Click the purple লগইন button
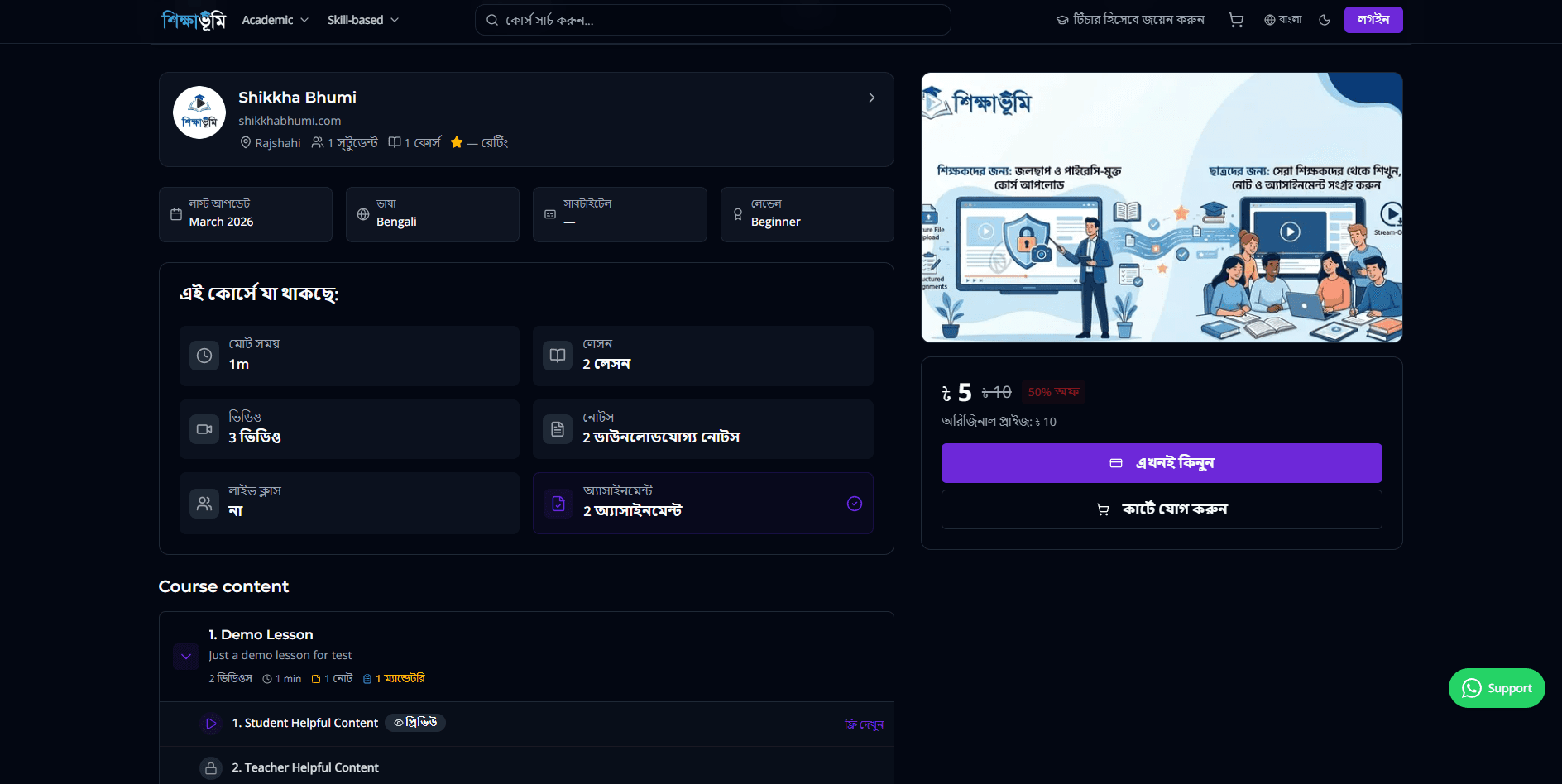This screenshot has width=1562, height=784. coord(1373,20)
